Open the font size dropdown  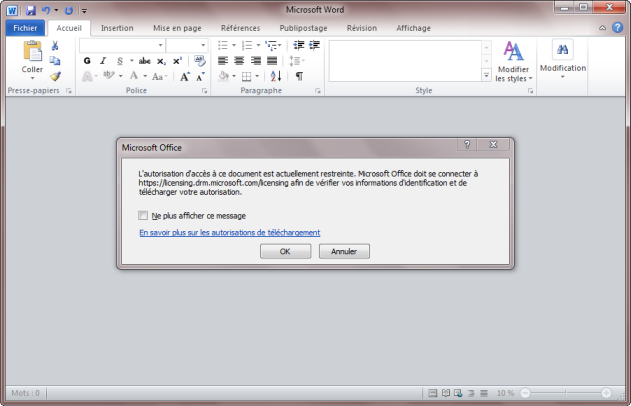point(203,46)
